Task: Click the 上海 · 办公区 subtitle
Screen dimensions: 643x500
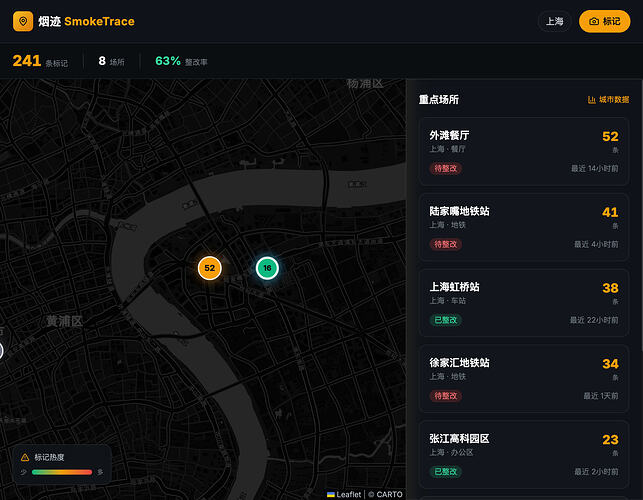Action: pyautogui.click(x=451, y=452)
